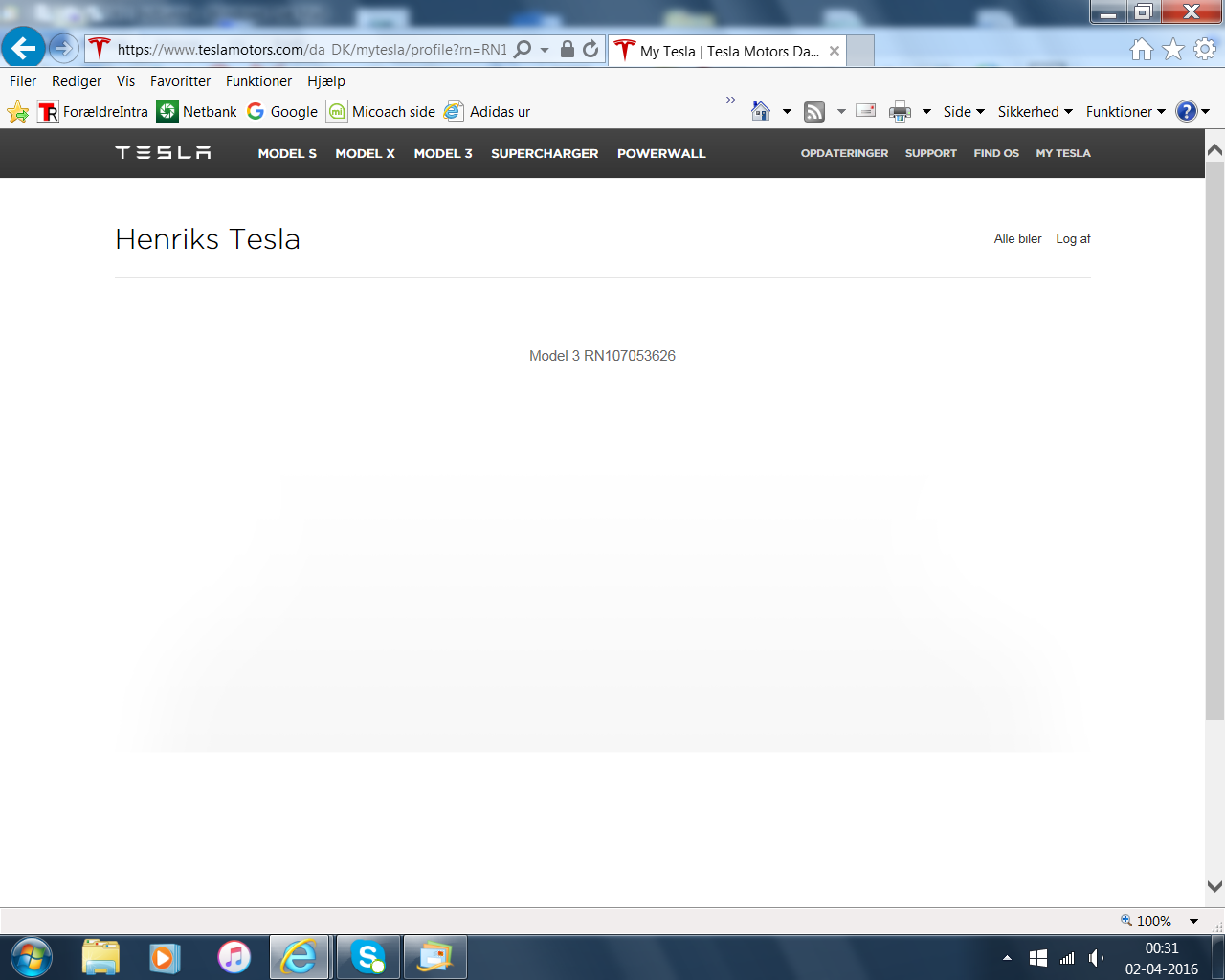Click the Read mail icon

pos(866,111)
